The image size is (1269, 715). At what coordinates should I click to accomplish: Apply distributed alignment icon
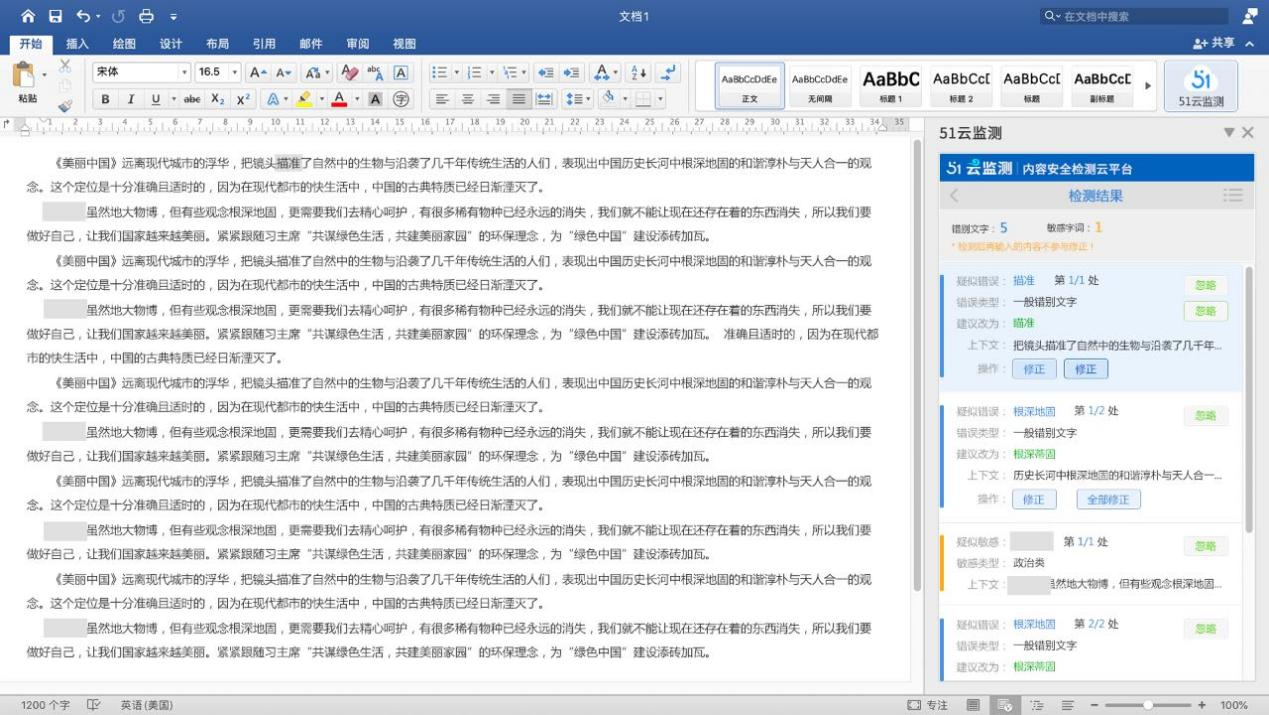point(544,99)
